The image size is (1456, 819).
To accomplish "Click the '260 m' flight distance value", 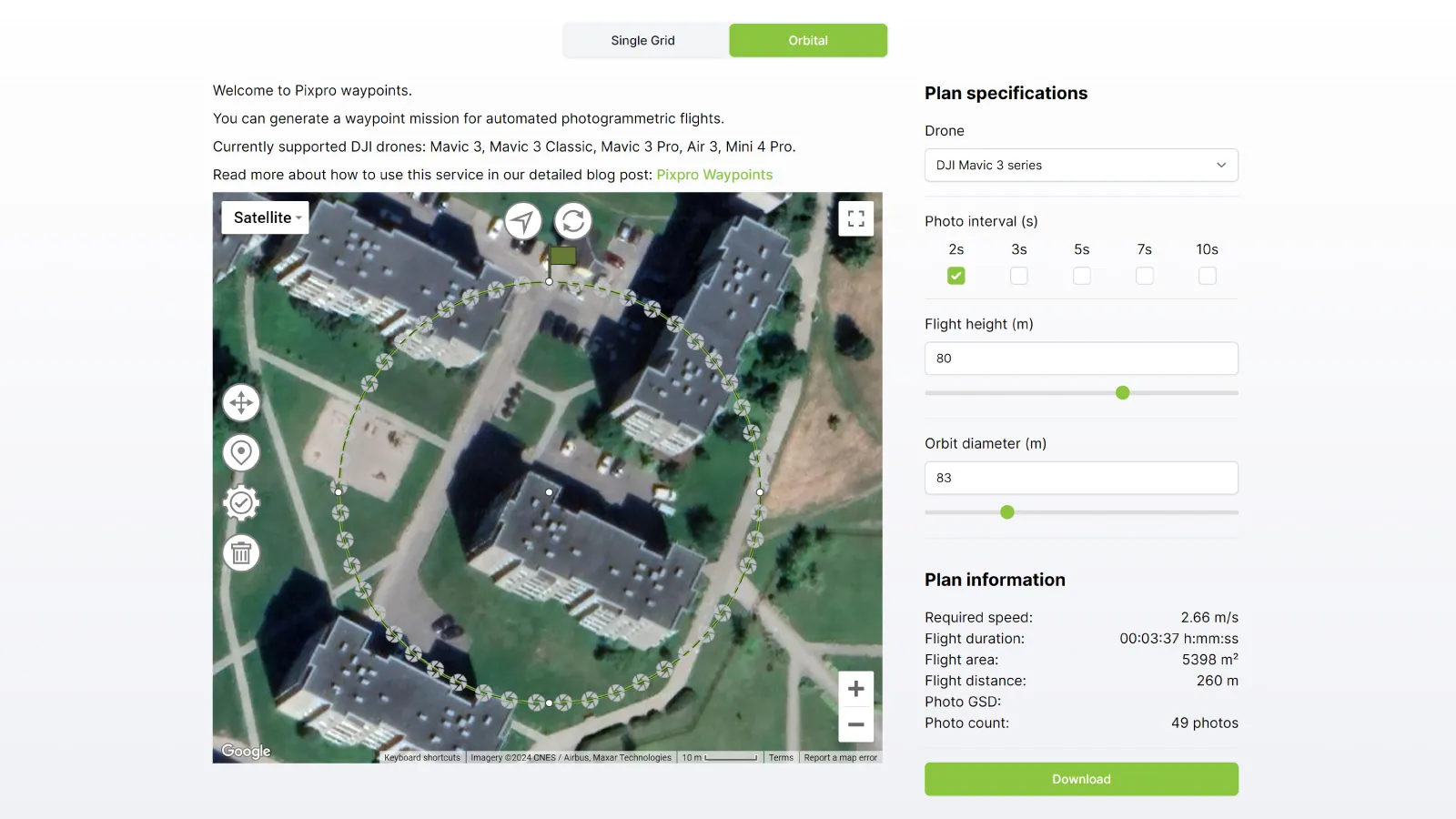I will [x=1217, y=681].
